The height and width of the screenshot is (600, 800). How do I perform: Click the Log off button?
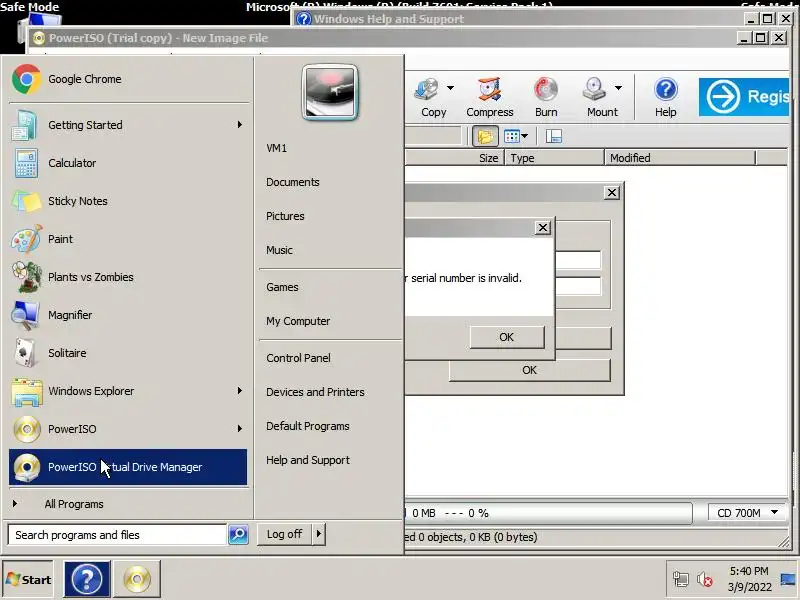(x=284, y=534)
